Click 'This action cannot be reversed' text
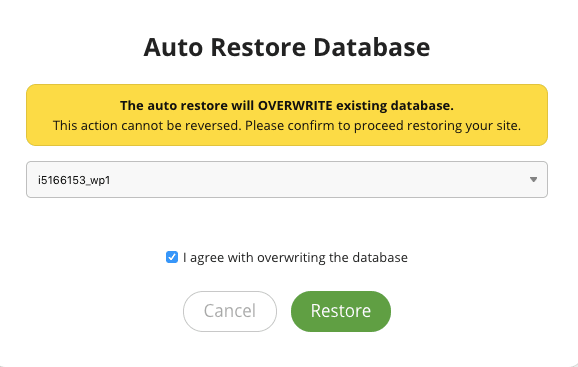Viewport: 578px width, 367px height. [x=147, y=126]
